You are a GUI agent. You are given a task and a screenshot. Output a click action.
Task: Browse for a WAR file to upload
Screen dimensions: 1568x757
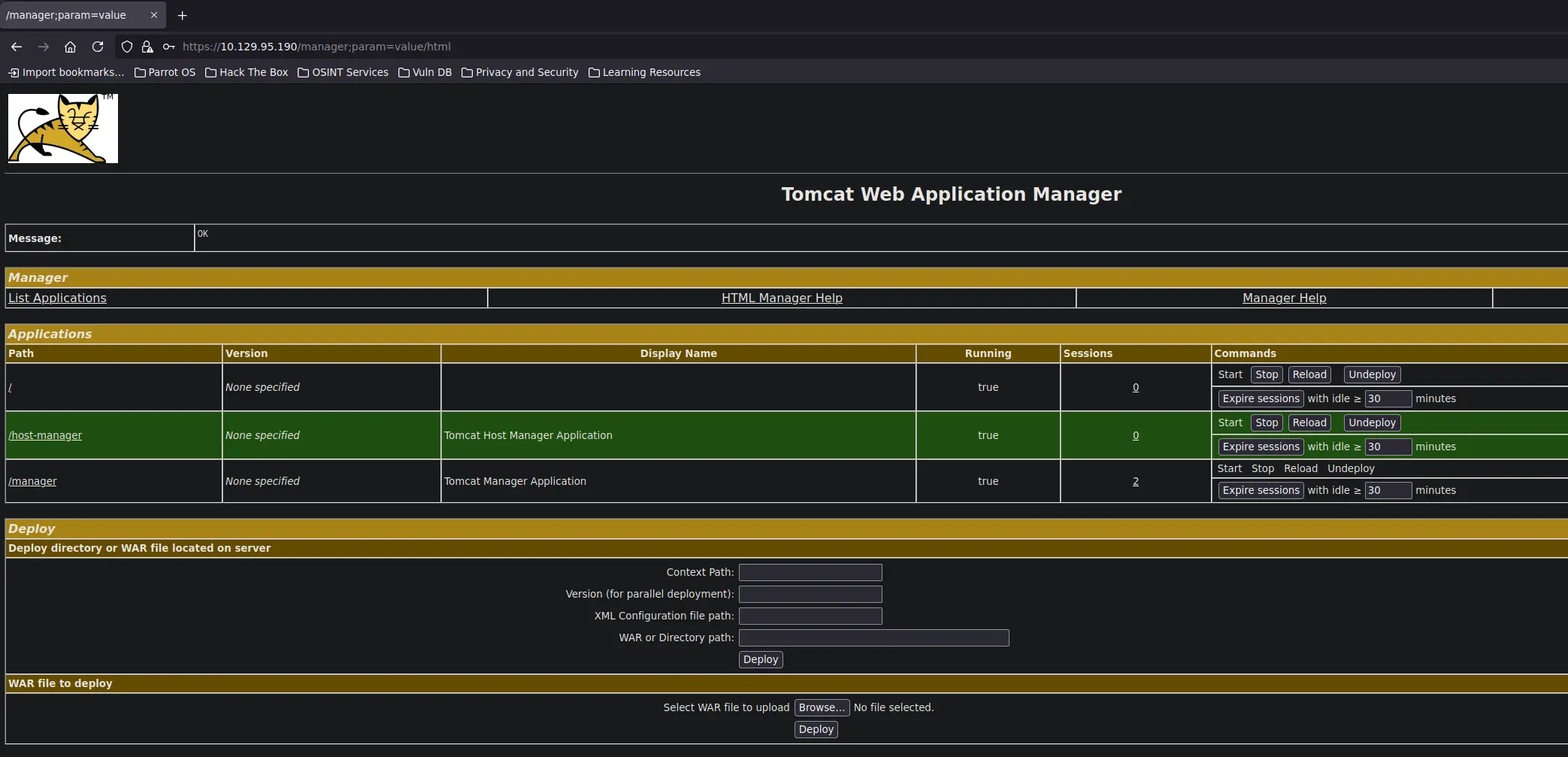click(822, 707)
